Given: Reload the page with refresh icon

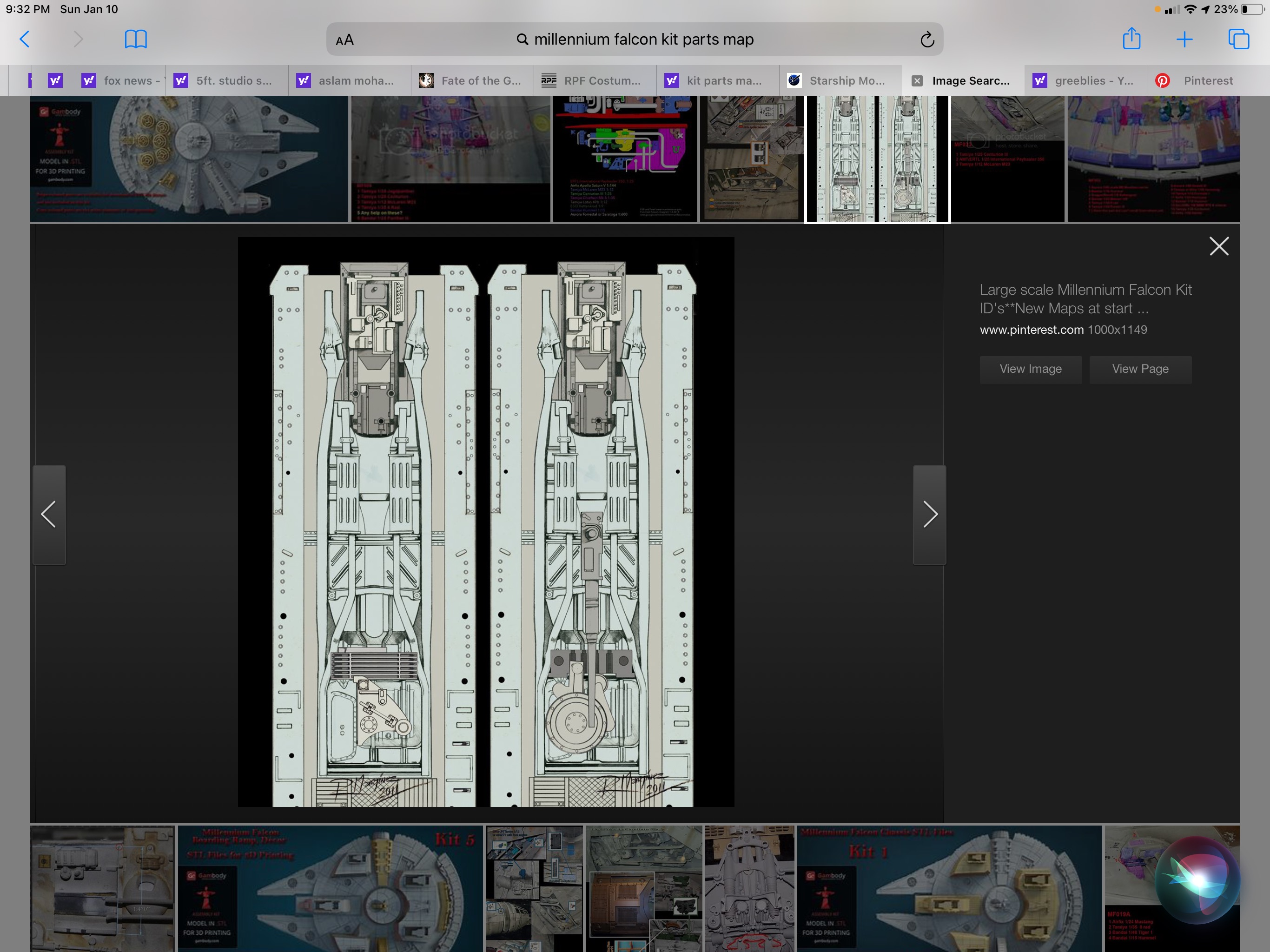Looking at the screenshot, I should tap(926, 40).
